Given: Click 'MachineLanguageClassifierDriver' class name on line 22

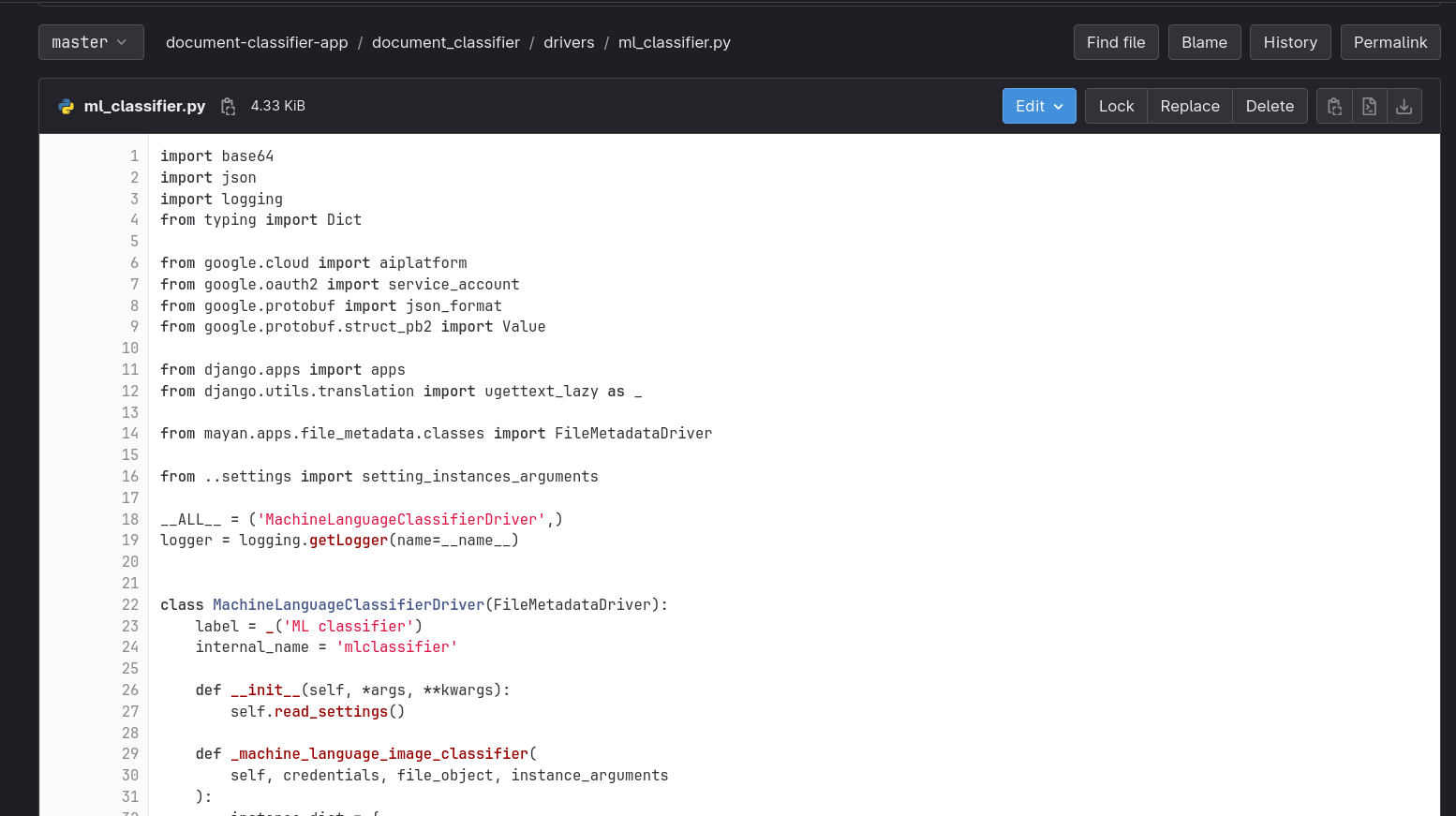Looking at the screenshot, I should pos(349,605).
